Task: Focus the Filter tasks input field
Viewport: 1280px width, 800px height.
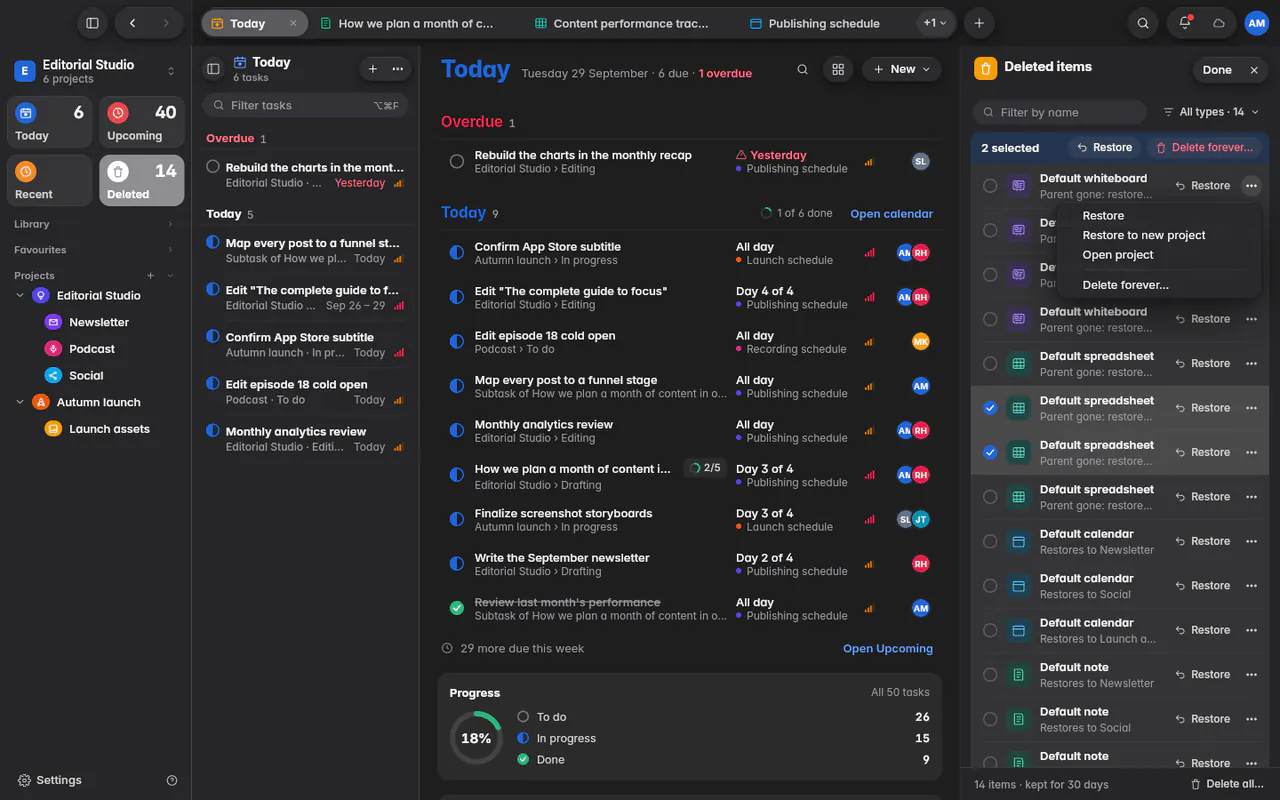Action: coord(306,105)
